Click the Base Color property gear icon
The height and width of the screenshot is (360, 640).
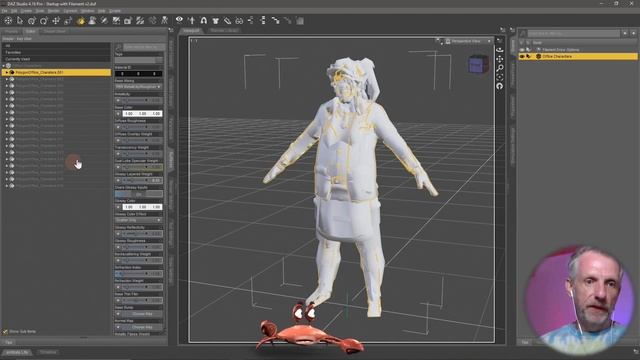click(x=118, y=113)
